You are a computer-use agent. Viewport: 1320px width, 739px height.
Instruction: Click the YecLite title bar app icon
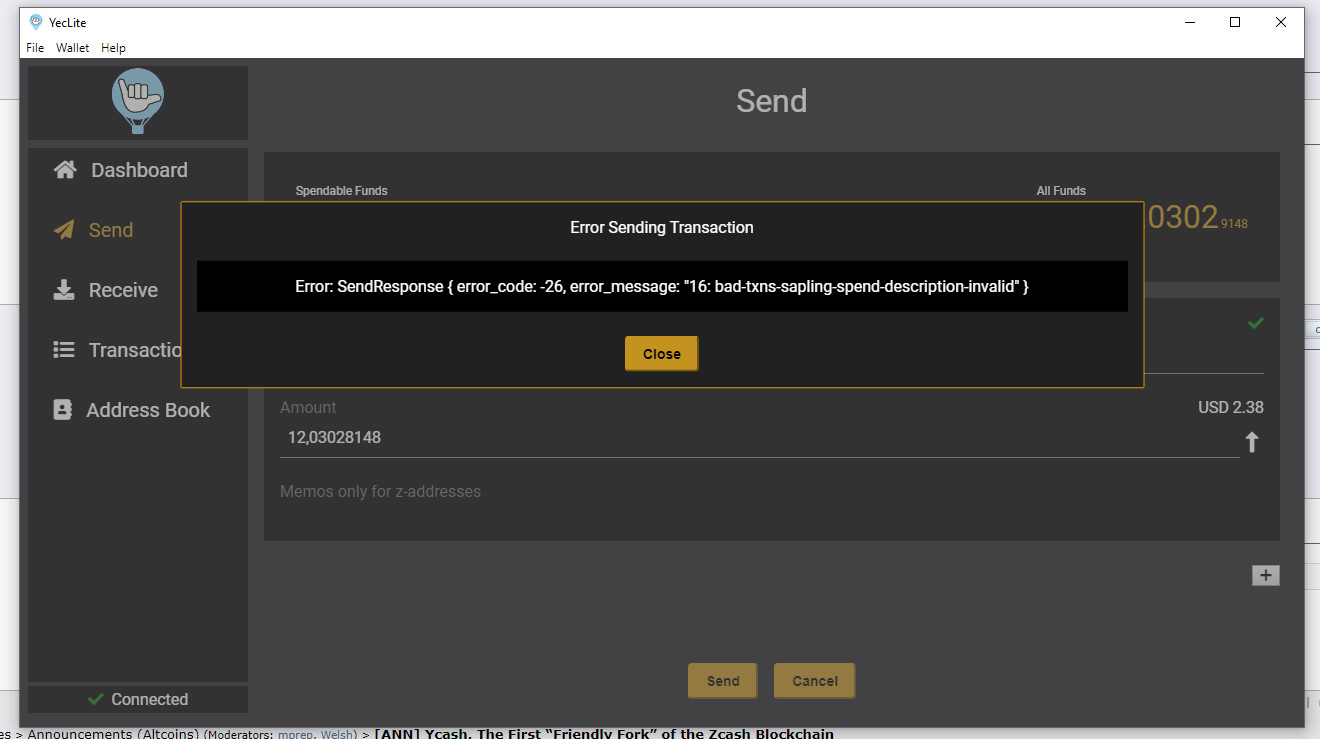coord(37,22)
